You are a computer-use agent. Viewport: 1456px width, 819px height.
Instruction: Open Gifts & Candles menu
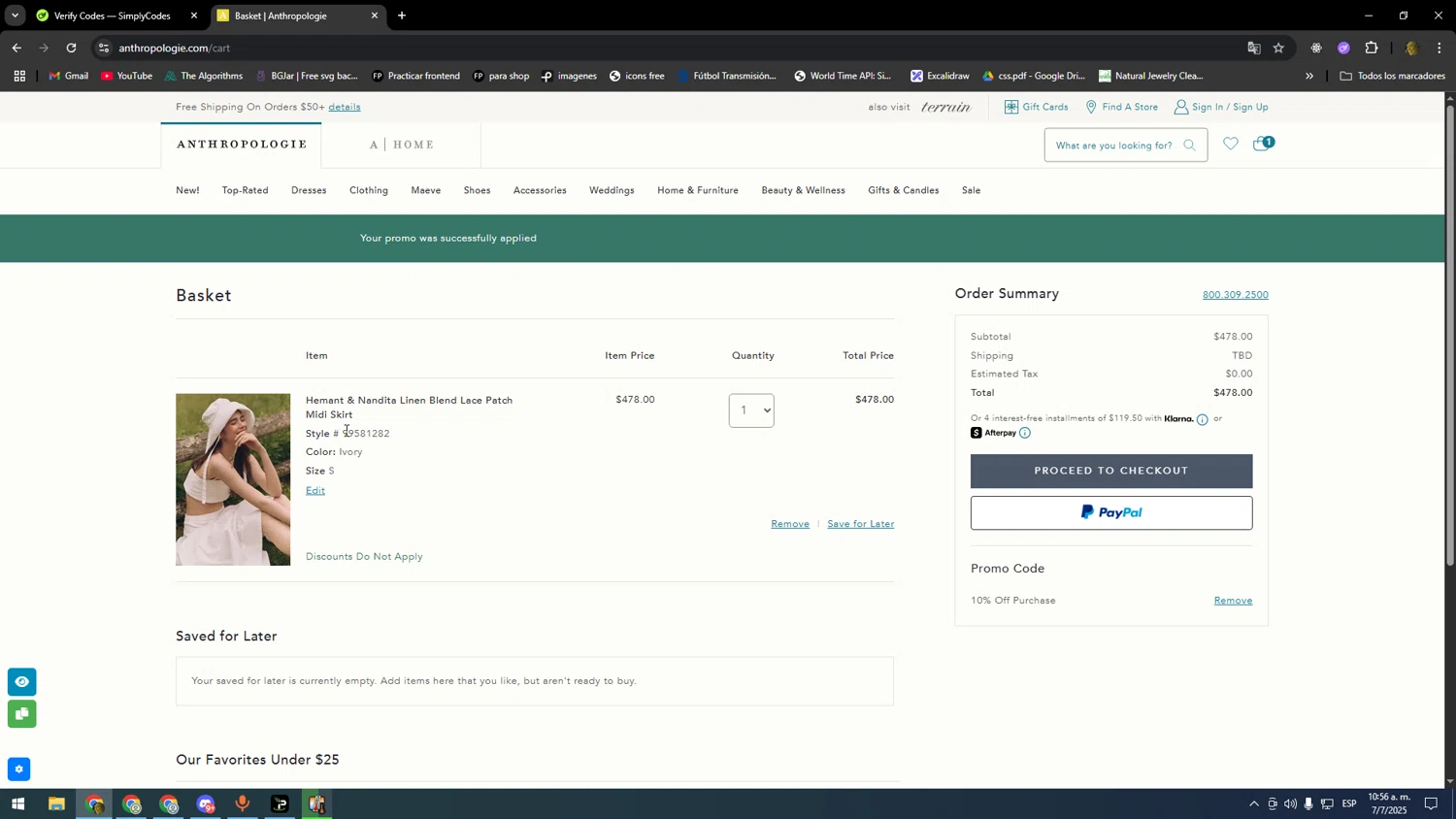tap(903, 190)
